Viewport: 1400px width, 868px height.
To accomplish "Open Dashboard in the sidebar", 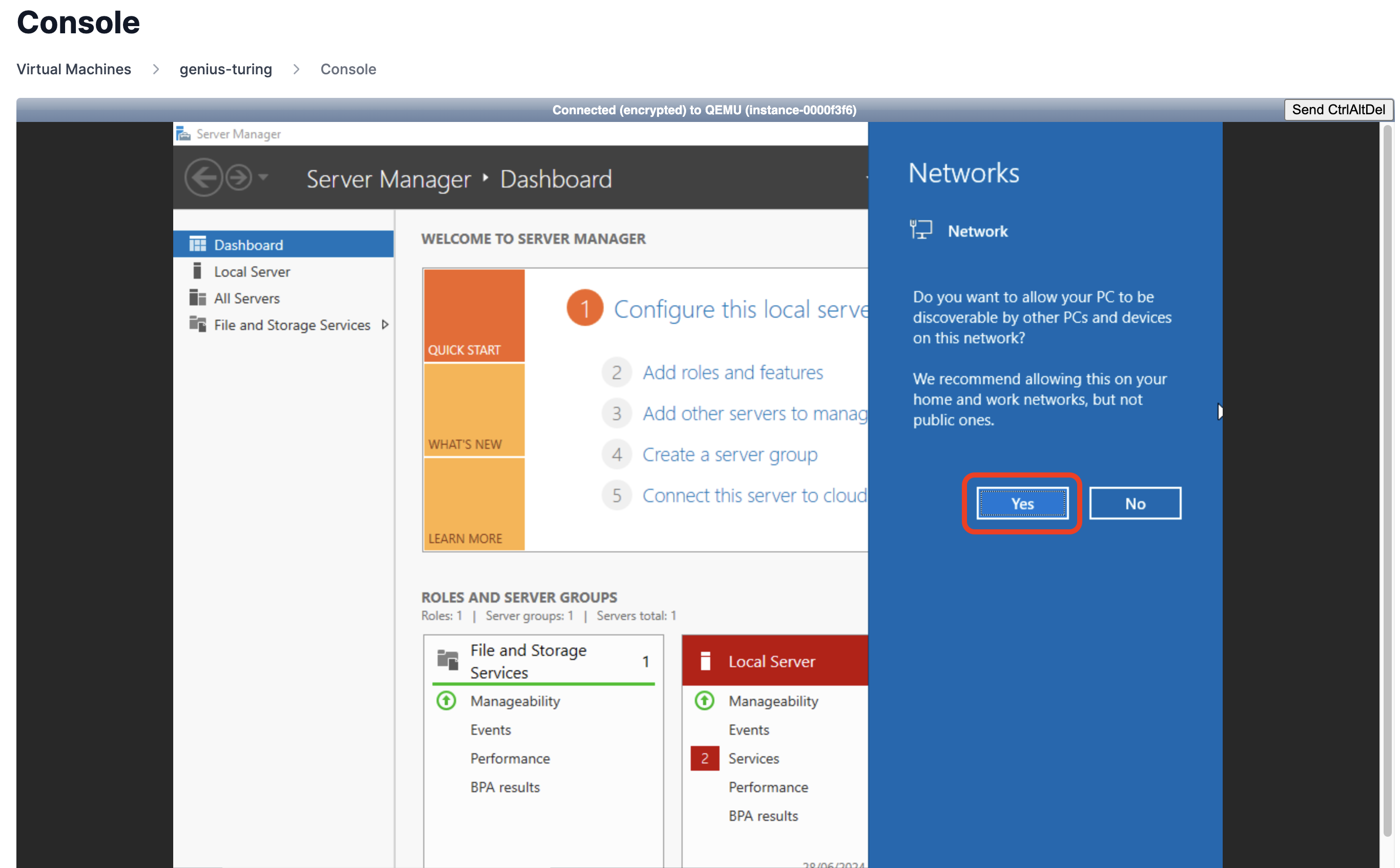I will (283, 244).
